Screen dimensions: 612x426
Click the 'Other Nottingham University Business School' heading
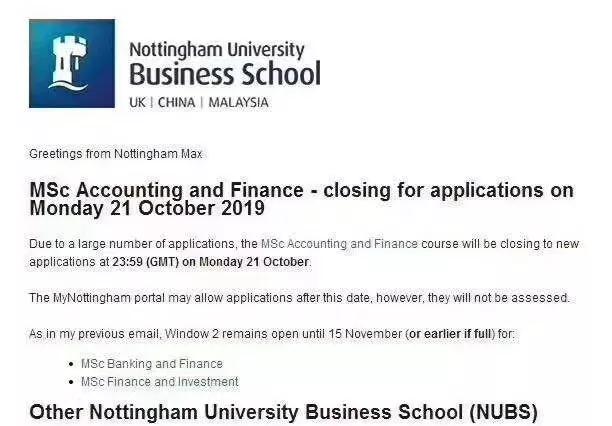point(283,411)
